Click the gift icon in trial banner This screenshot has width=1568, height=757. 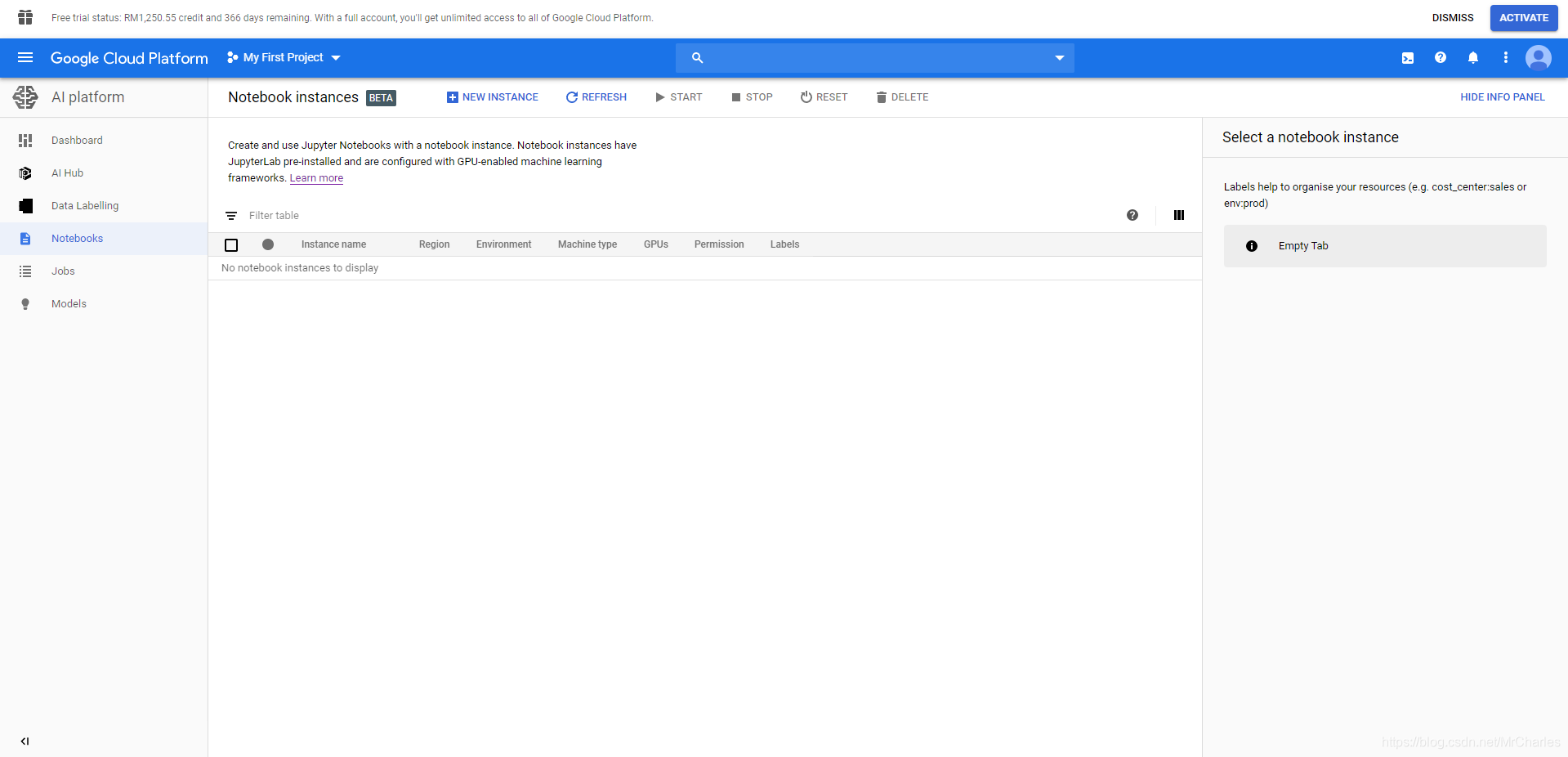tap(25, 17)
